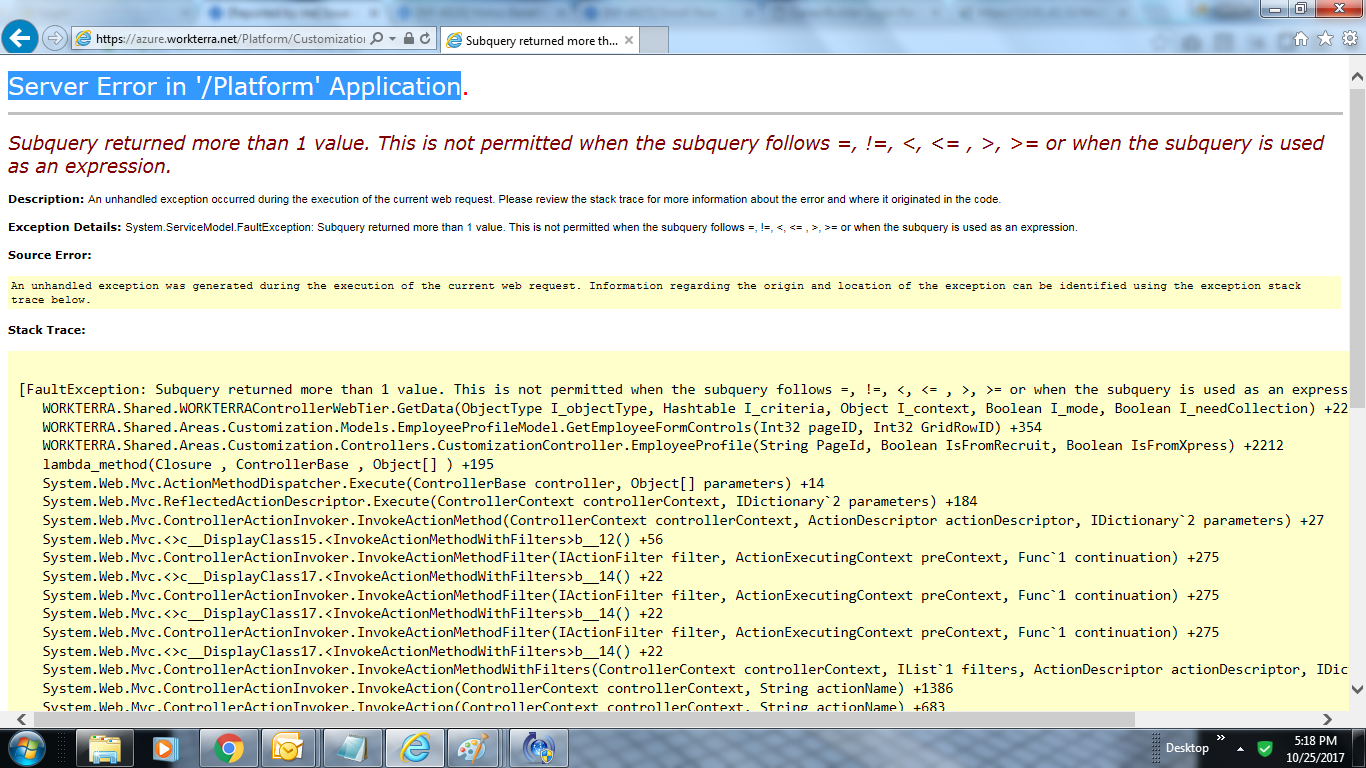Open the Windows Start button

pyautogui.click(x=27, y=748)
